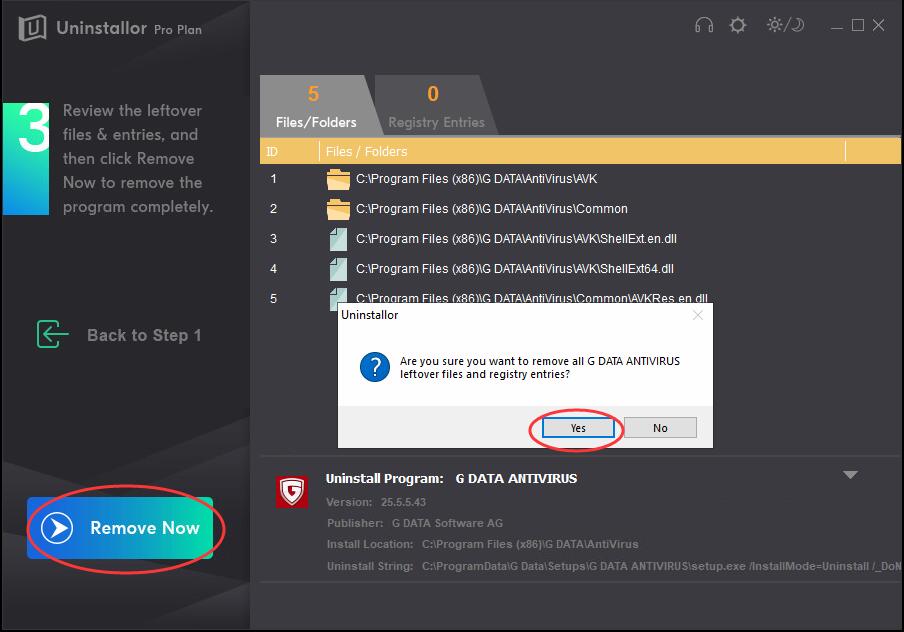
Task: Go Back to Step 1
Action: pos(144,336)
